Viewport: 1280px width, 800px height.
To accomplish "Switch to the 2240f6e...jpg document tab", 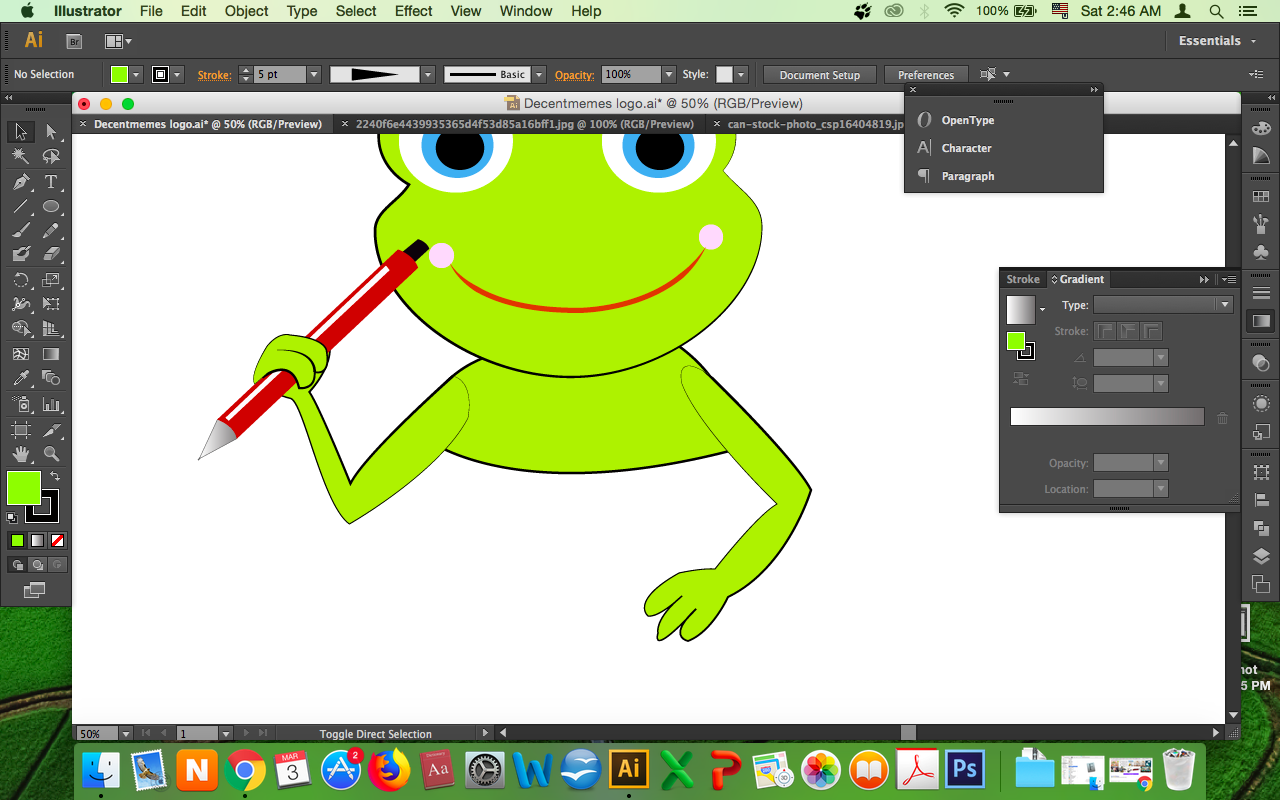I will pyautogui.click(x=524, y=124).
